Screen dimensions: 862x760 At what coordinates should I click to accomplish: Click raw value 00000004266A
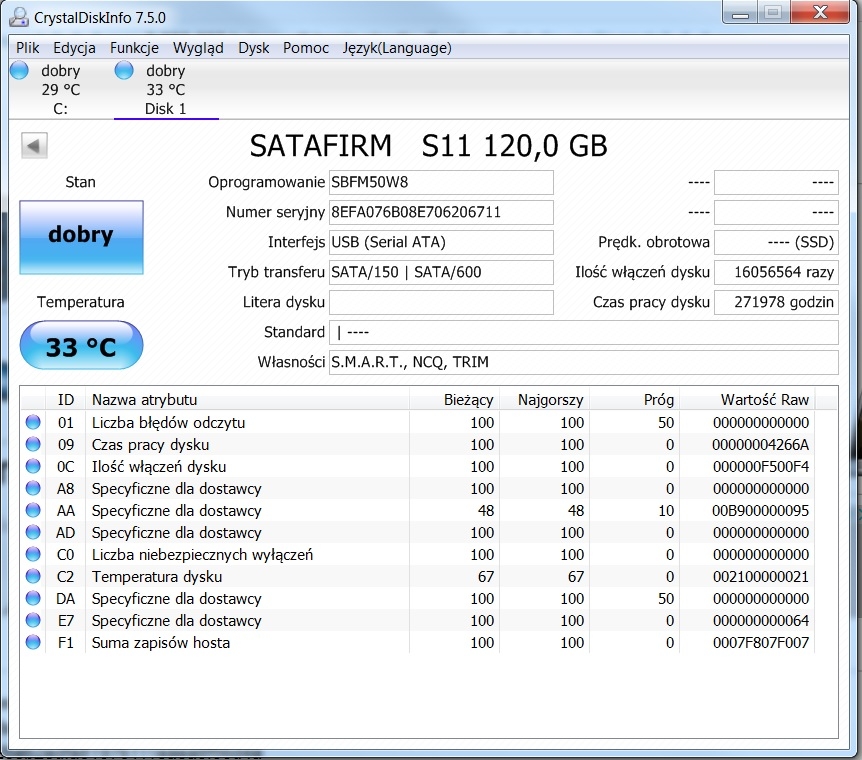pos(760,444)
